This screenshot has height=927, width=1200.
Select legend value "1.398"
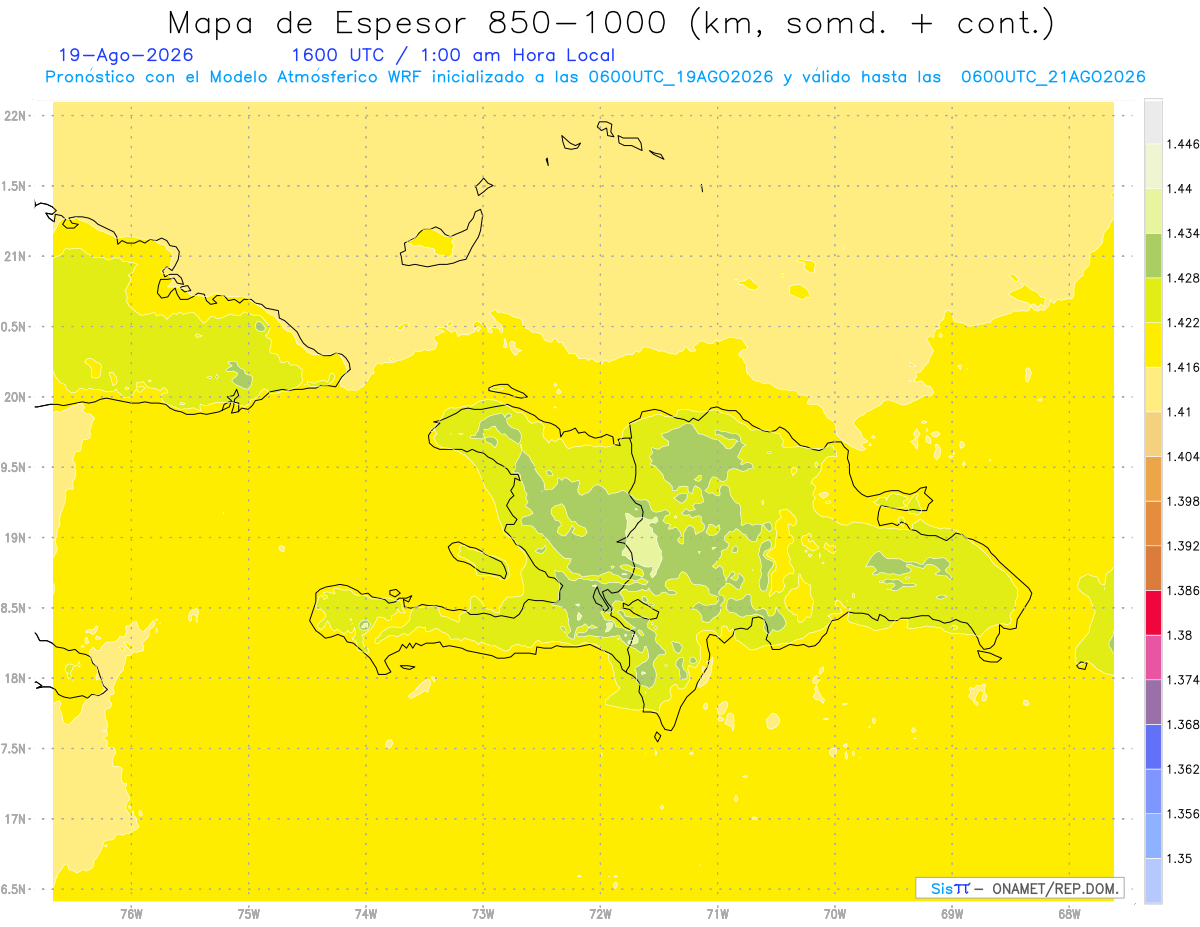coord(1182,501)
